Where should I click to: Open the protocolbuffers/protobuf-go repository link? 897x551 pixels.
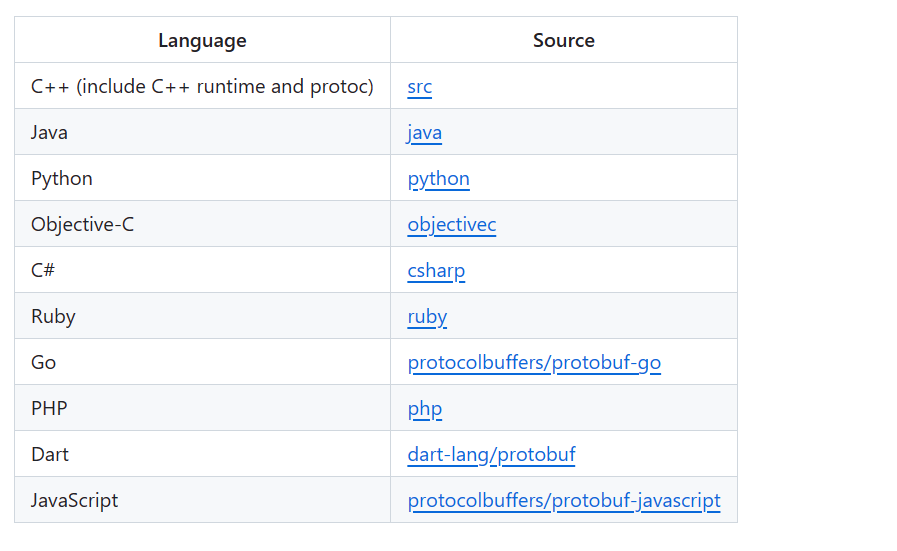[x=534, y=363]
